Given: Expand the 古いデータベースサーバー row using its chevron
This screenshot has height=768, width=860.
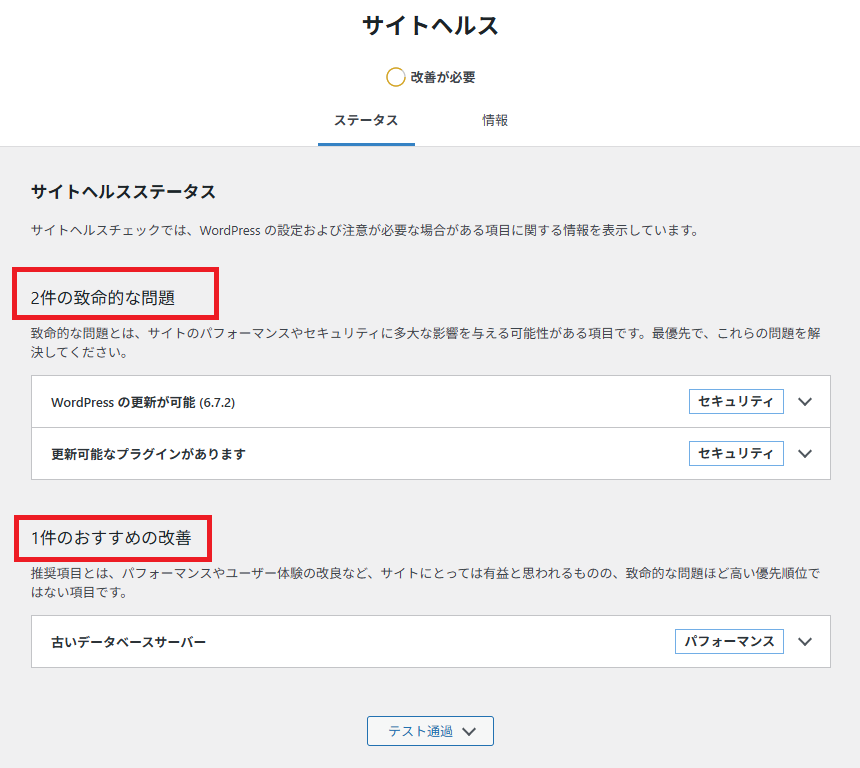Looking at the screenshot, I should tap(806, 642).
